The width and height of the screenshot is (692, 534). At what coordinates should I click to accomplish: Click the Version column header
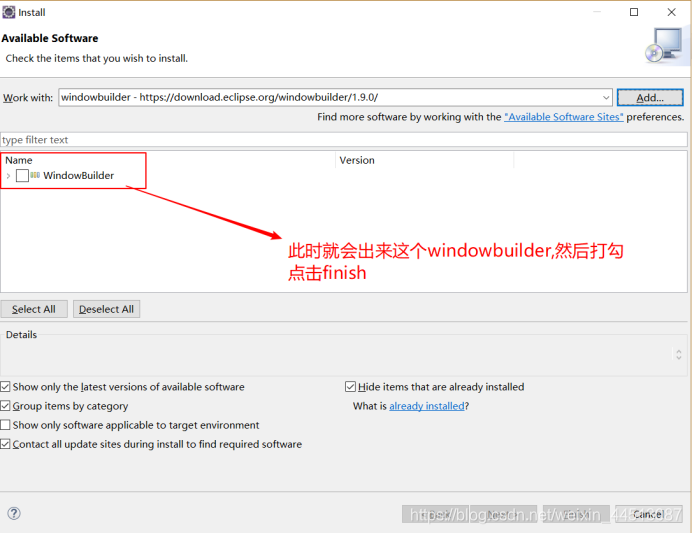(425, 160)
